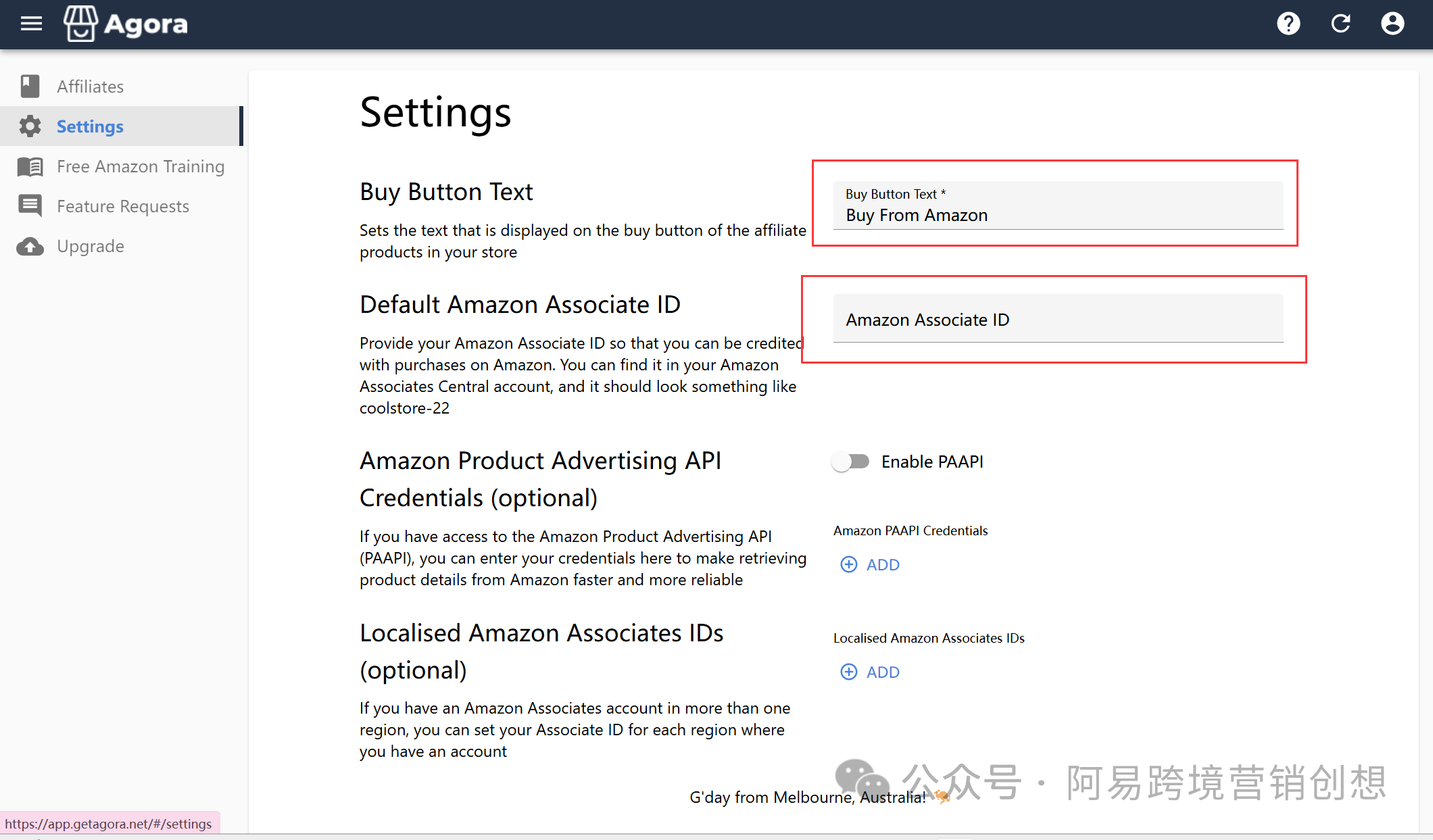This screenshot has width=1433, height=840.
Task: Toggle the Enable PAAPI switch
Action: [850, 462]
